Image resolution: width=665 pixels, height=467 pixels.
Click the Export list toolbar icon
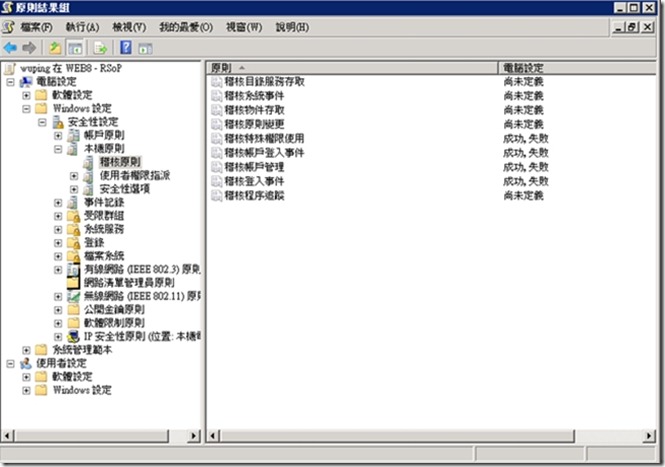[x=100, y=46]
